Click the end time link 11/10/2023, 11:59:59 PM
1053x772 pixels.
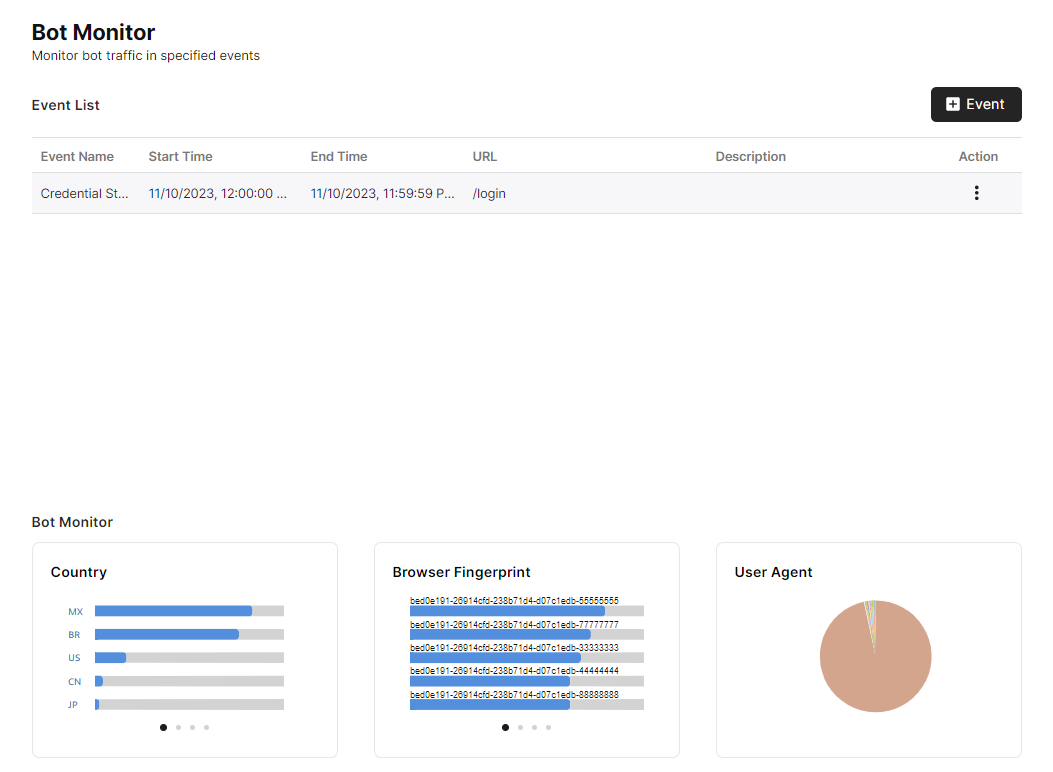pos(383,193)
